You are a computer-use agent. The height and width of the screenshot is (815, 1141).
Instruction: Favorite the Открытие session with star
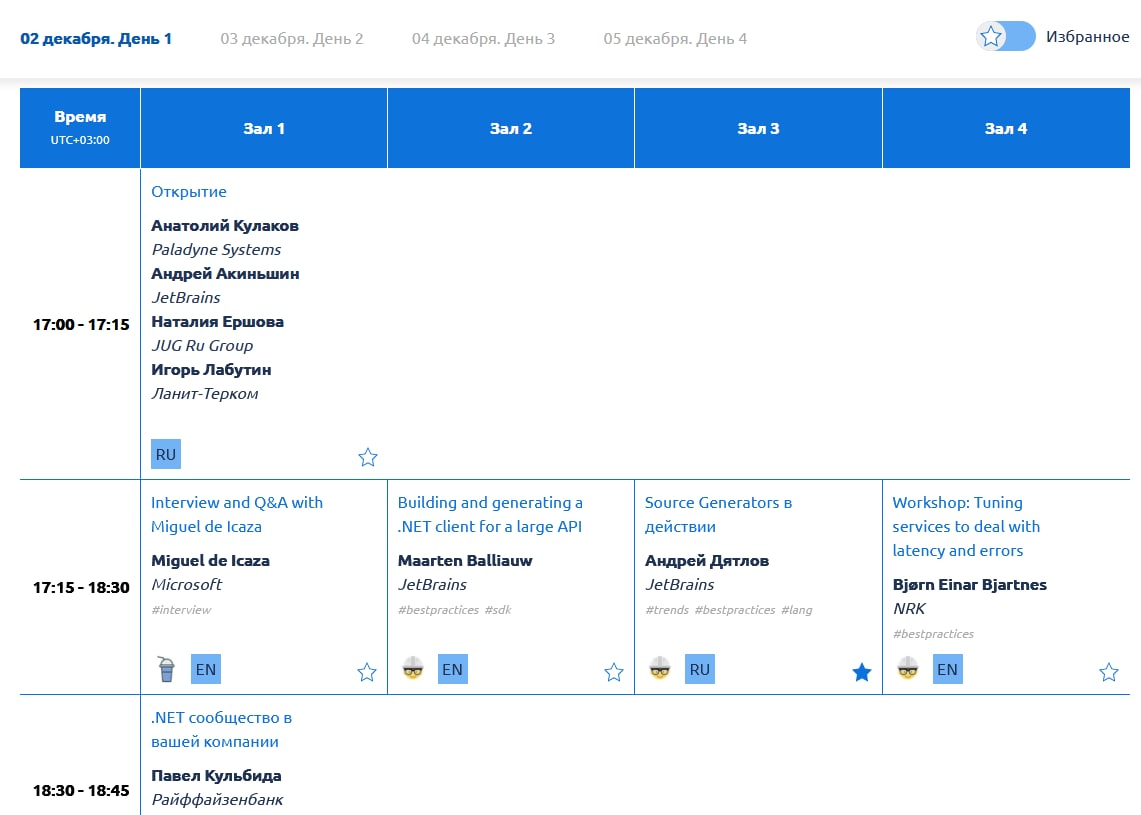pyautogui.click(x=368, y=457)
